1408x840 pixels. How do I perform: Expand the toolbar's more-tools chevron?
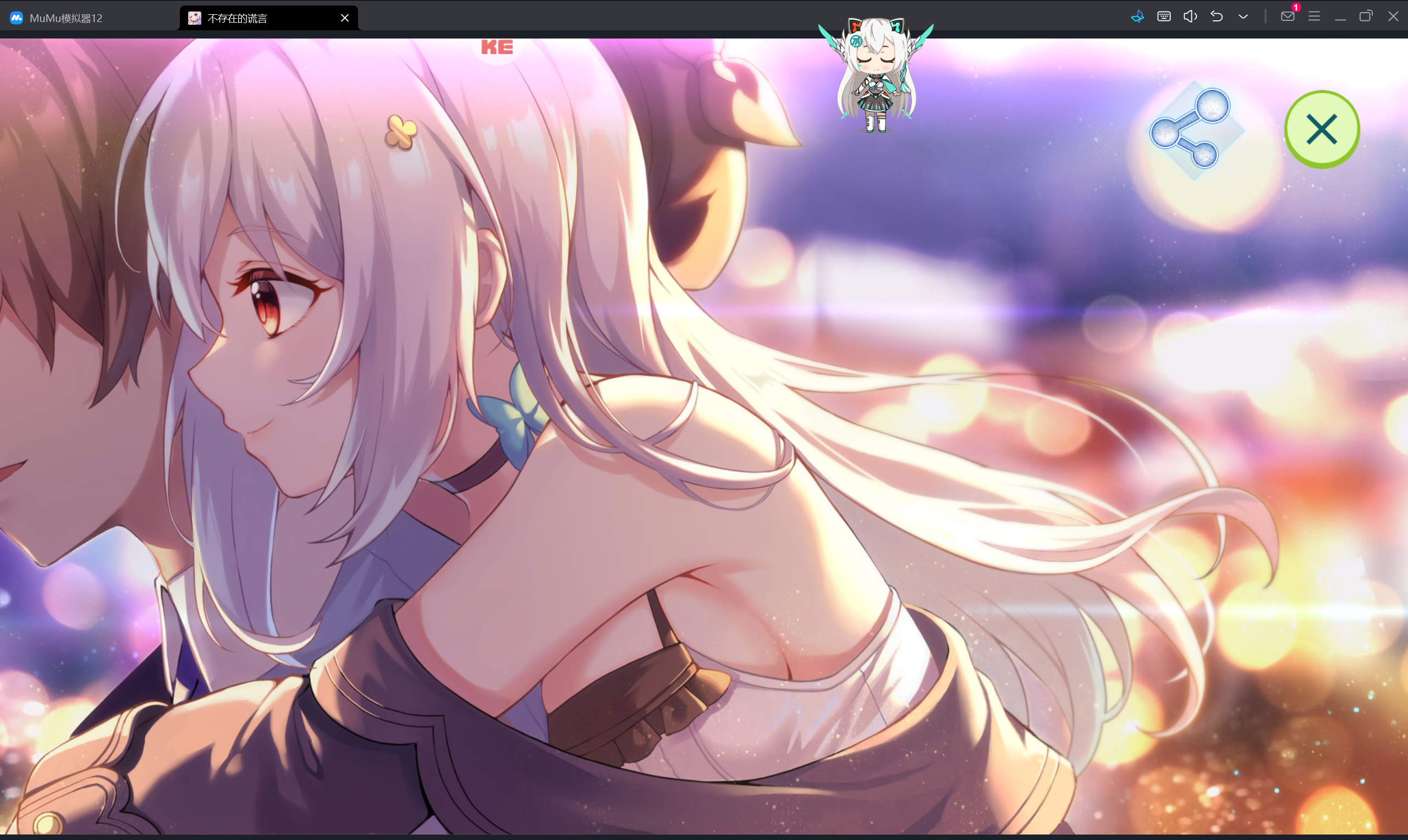click(1242, 16)
